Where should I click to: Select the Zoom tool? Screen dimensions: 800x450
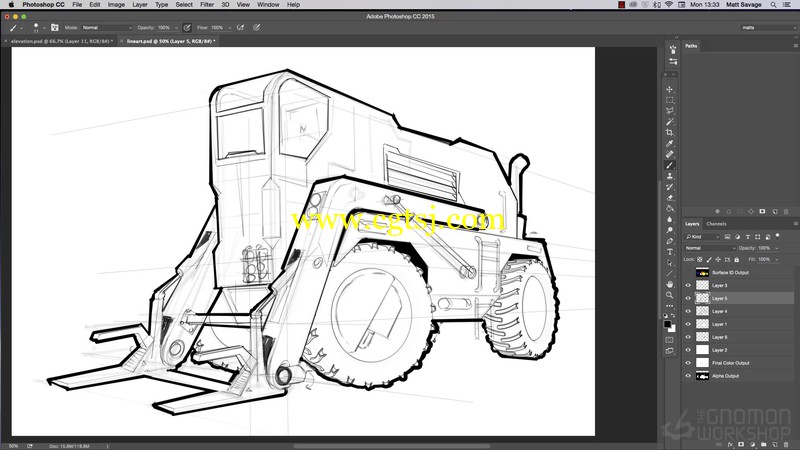click(x=669, y=295)
